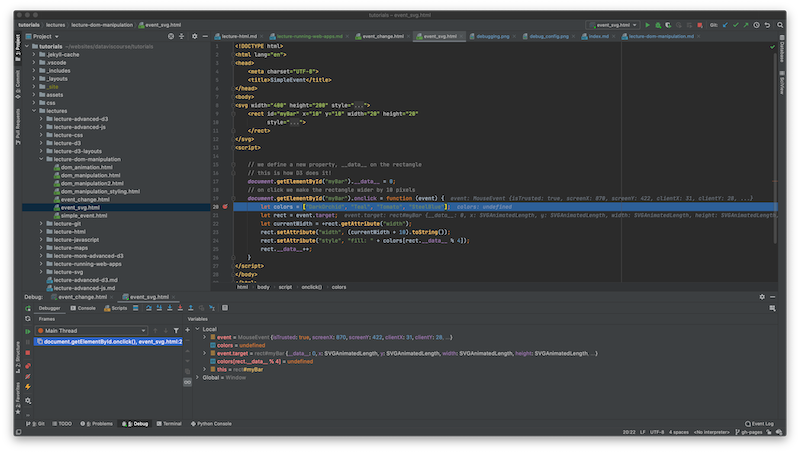Open the Terminal tool window
Viewport: 800px width, 453px height.
click(169, 423)
